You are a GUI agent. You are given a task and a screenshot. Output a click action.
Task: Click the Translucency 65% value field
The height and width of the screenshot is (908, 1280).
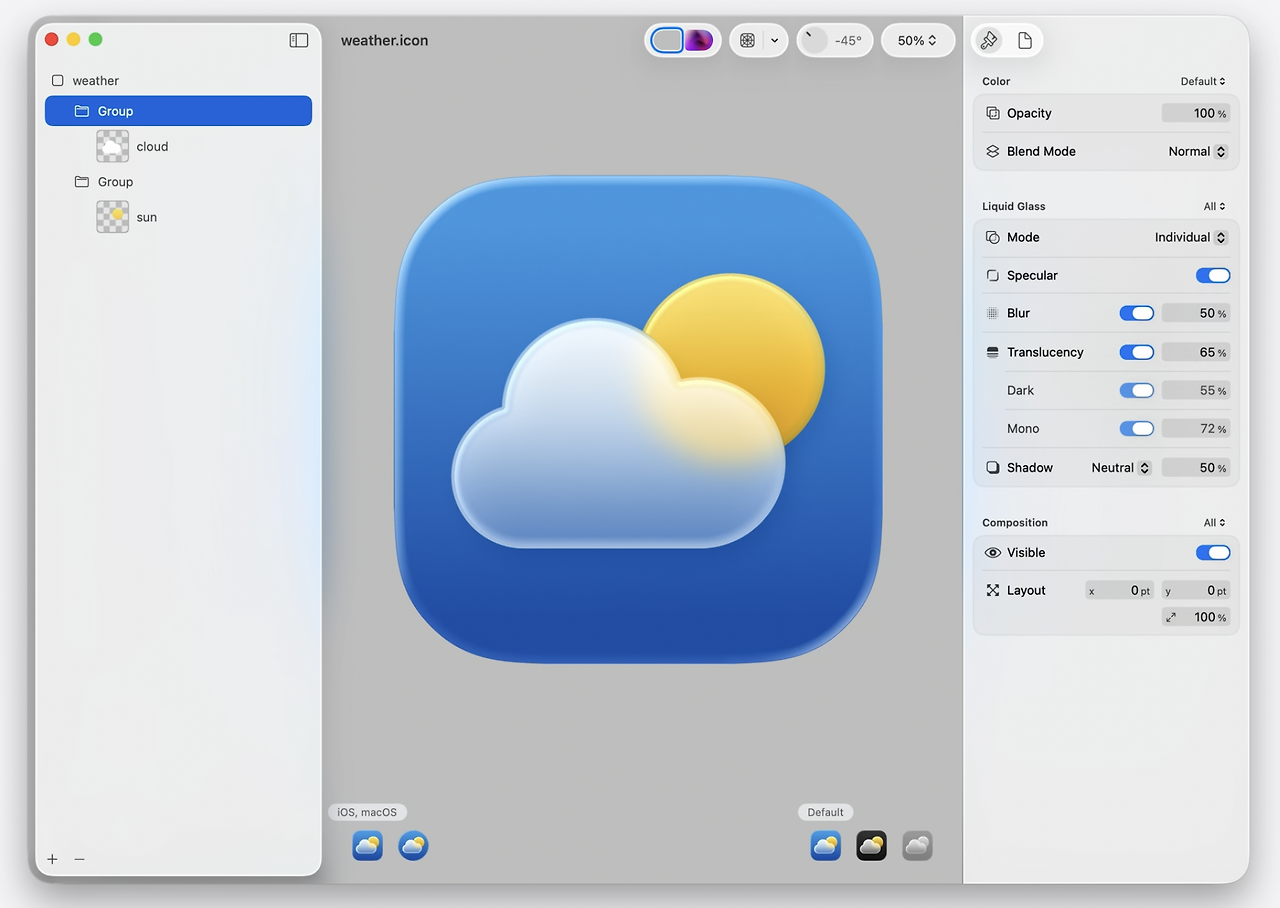(x=1196, y=352)
